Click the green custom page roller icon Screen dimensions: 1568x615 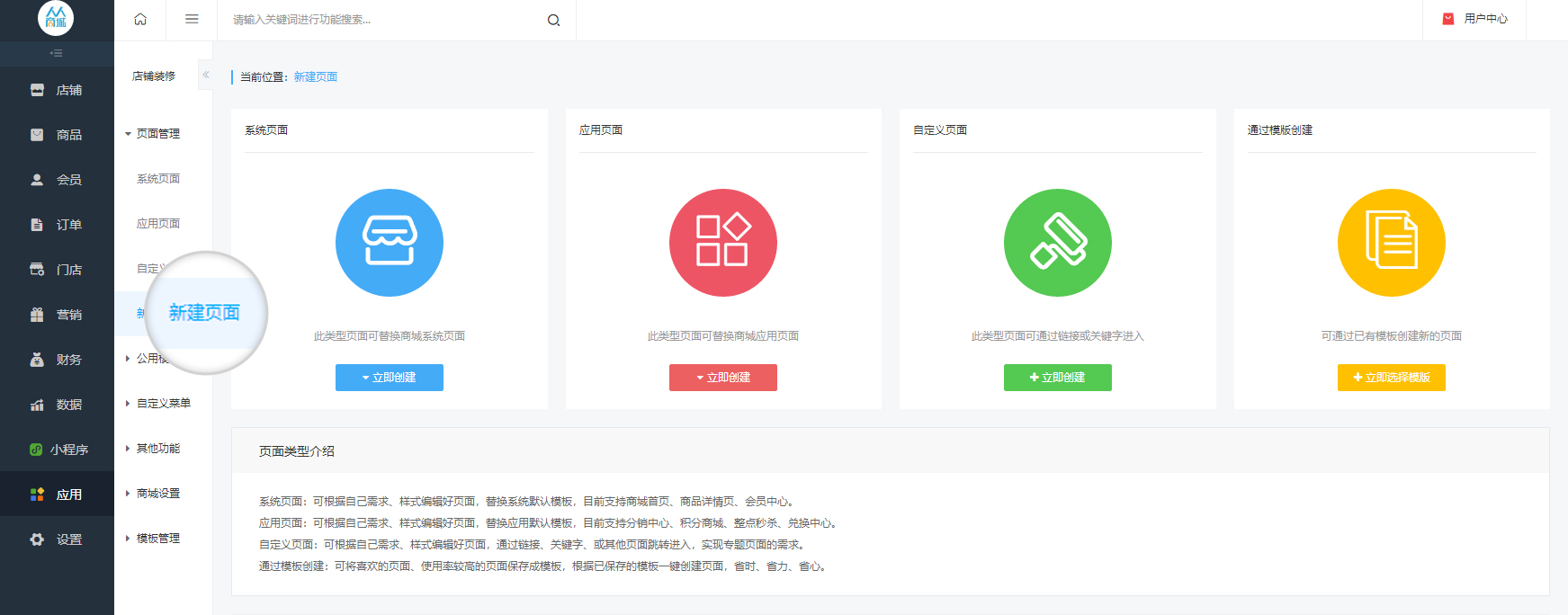(1057, 243)
